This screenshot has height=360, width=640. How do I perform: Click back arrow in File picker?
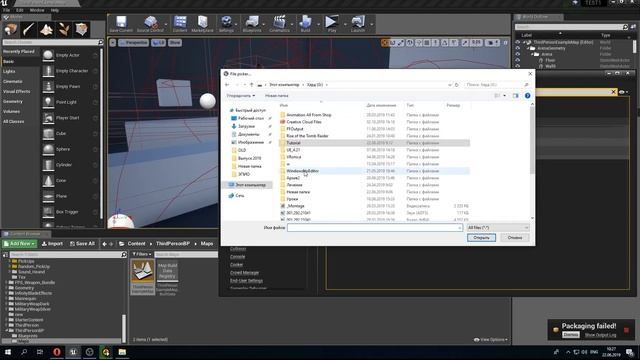[227, 84]
